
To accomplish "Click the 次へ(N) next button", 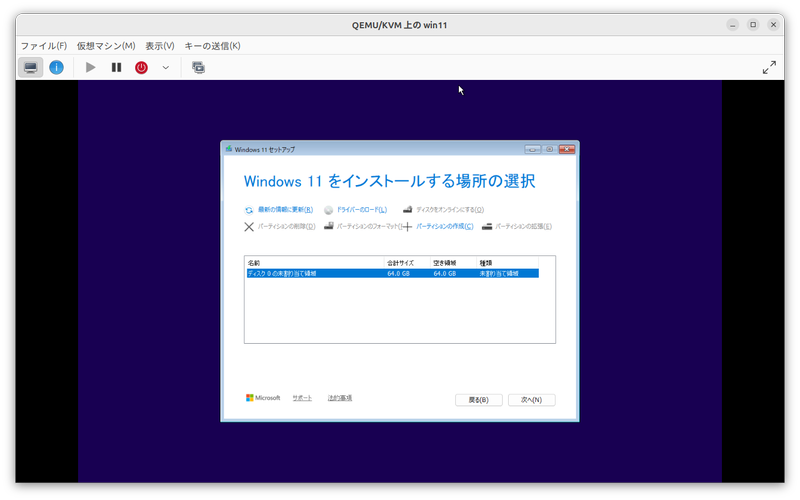I will pyautogui.click(x=532, y=400).
